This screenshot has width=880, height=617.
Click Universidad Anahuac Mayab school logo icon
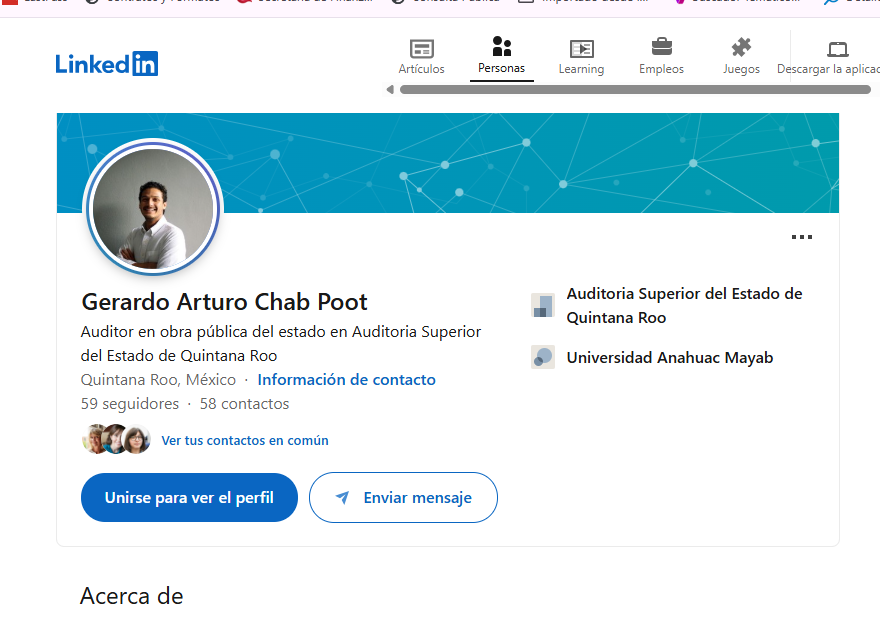[x=543, y=357]
